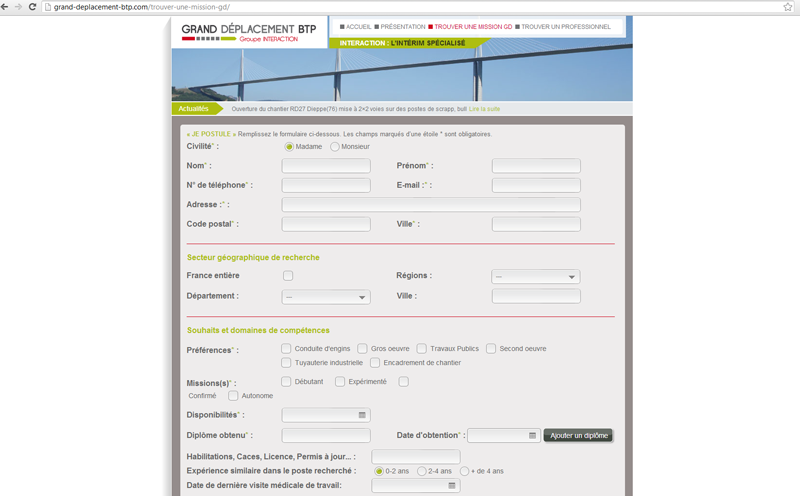Image resolution: width=800 pixels, height=496 pixels.
Task: Go back with the browser back arrow
Action: click(5, 7)
